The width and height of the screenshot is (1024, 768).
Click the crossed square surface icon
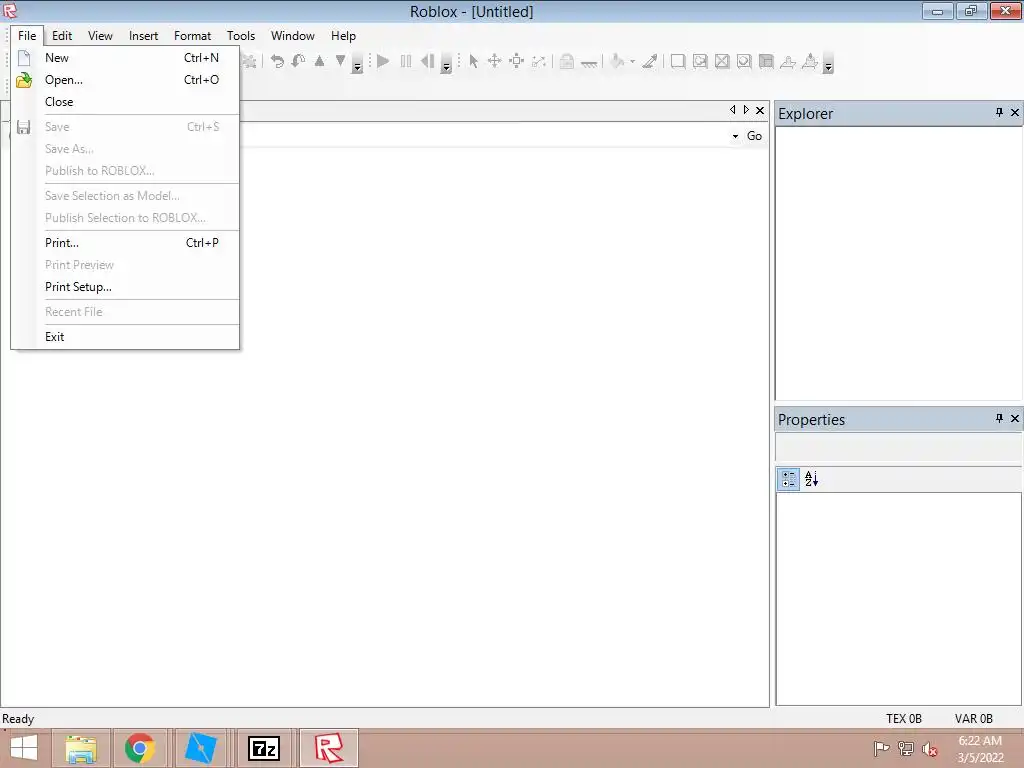pos(722,61)
